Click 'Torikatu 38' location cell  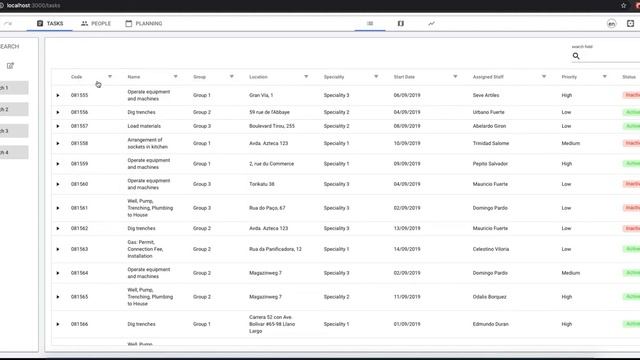(262, 184)
